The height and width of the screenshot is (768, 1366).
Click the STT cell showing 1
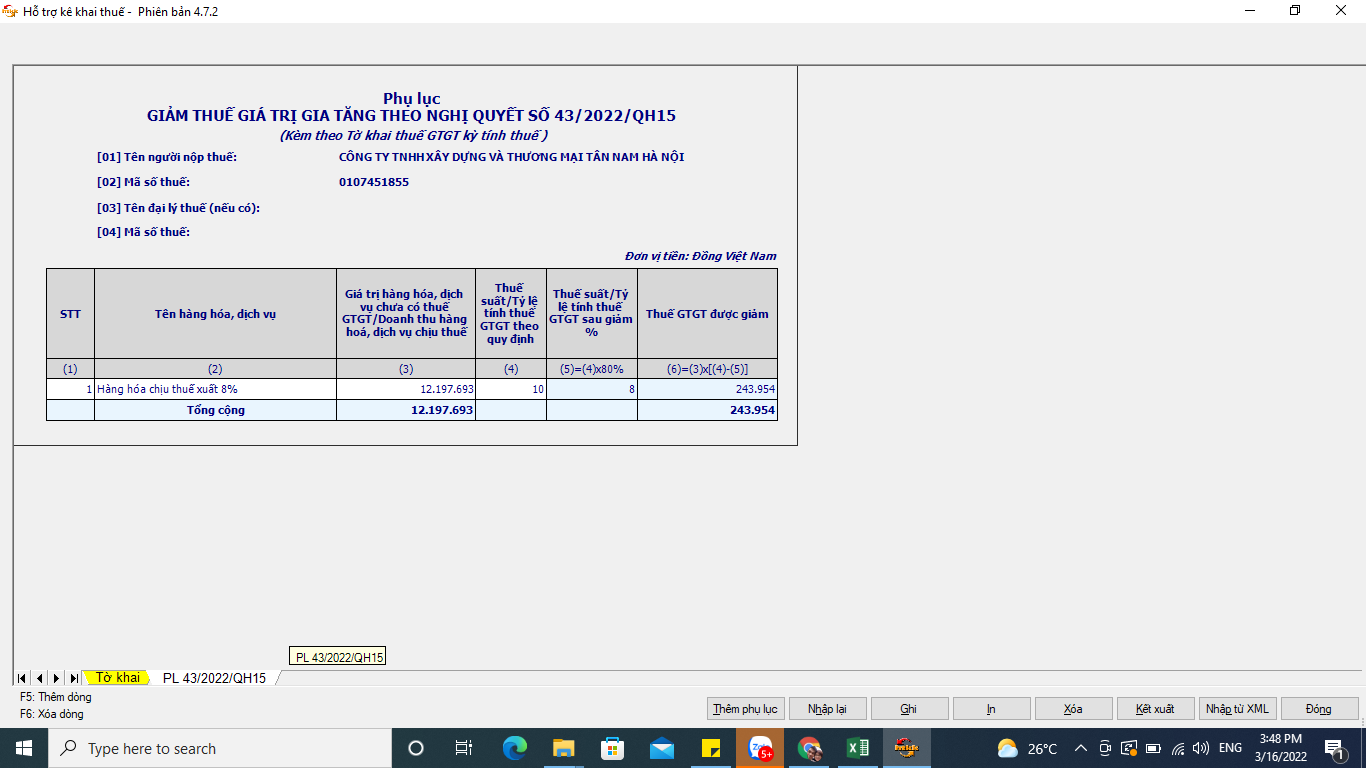70,389
